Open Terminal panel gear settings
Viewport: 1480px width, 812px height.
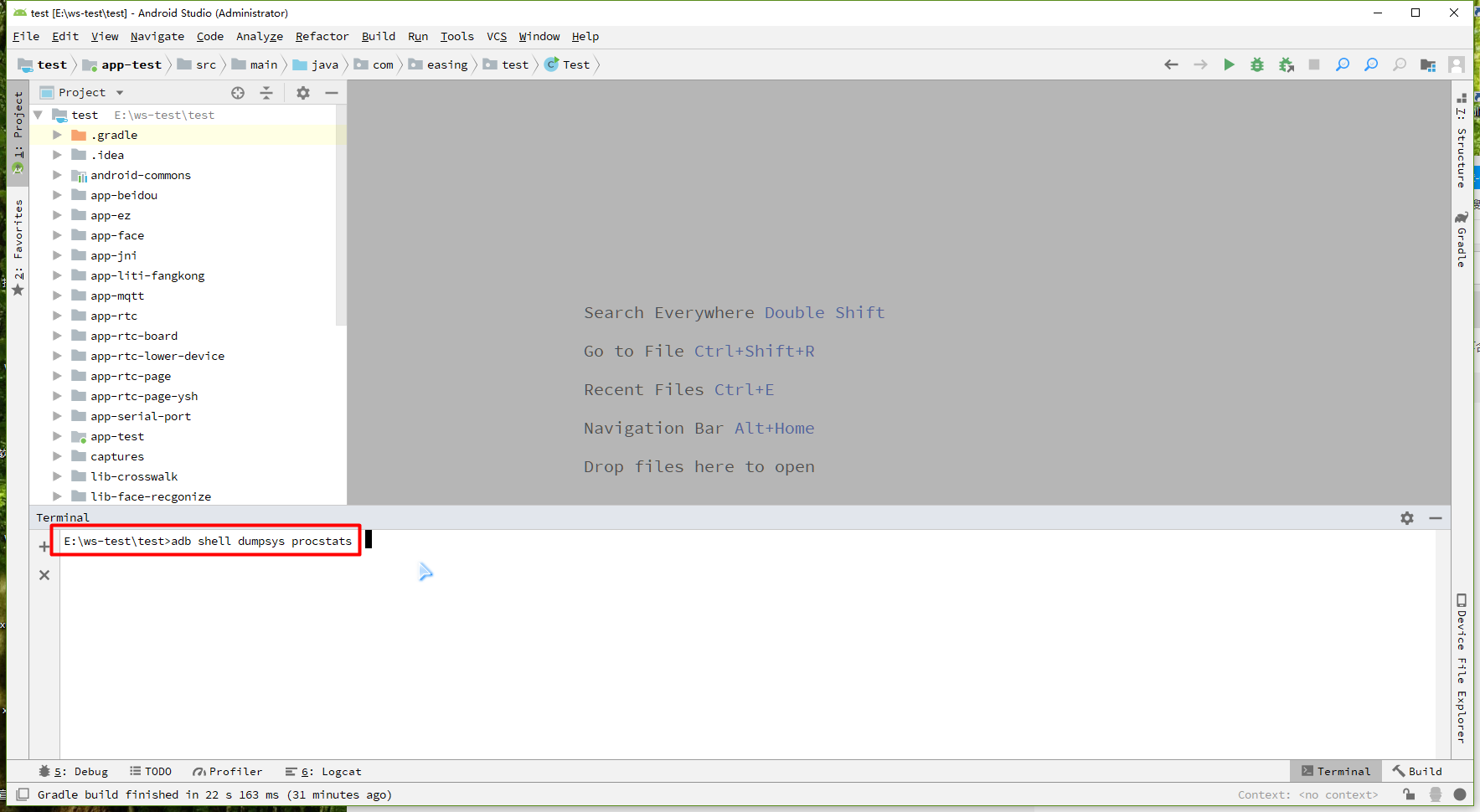point(1407,518)
